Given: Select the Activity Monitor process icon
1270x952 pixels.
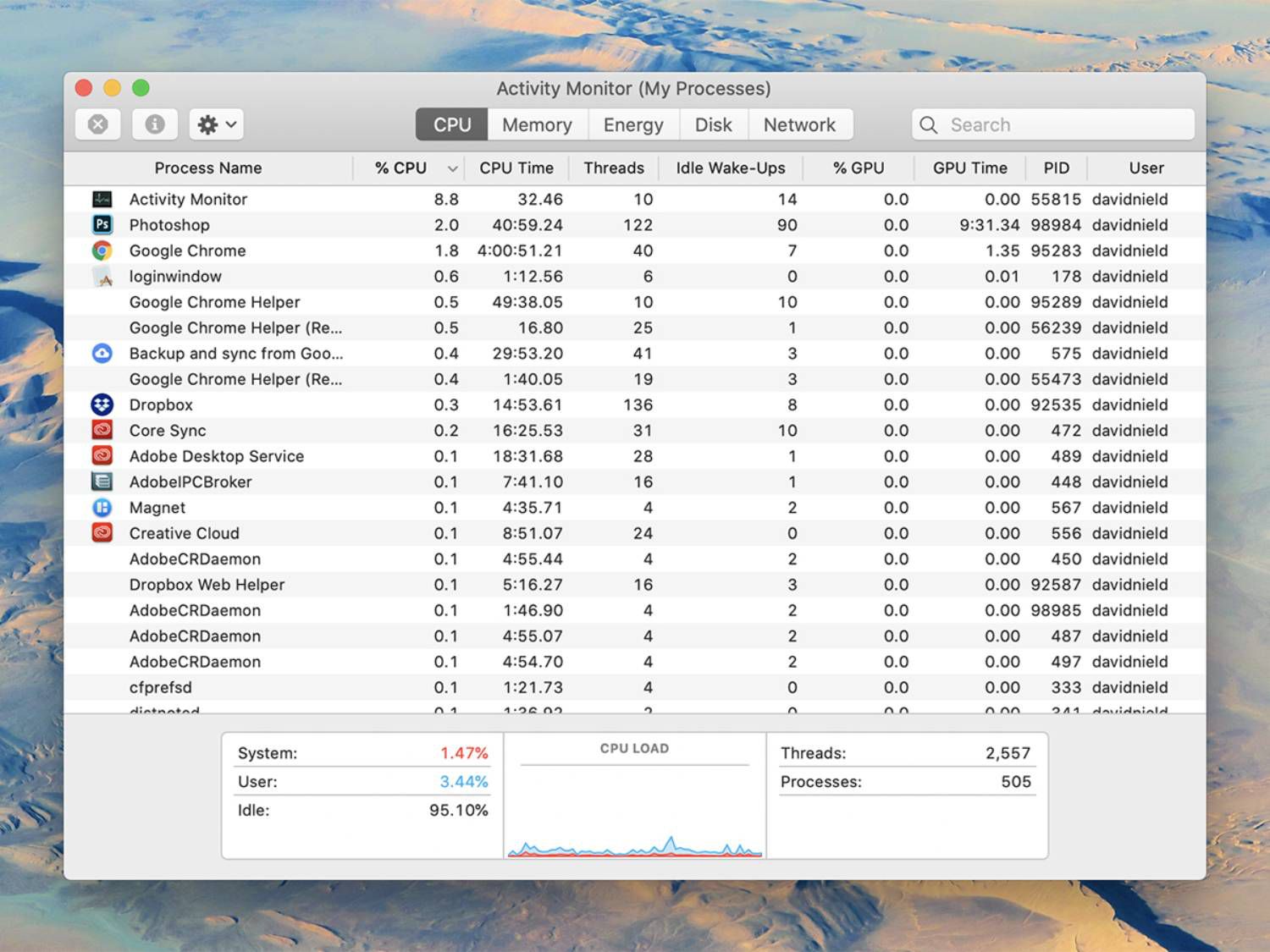Looking at the screenshot, I should [x=102, y=199].
